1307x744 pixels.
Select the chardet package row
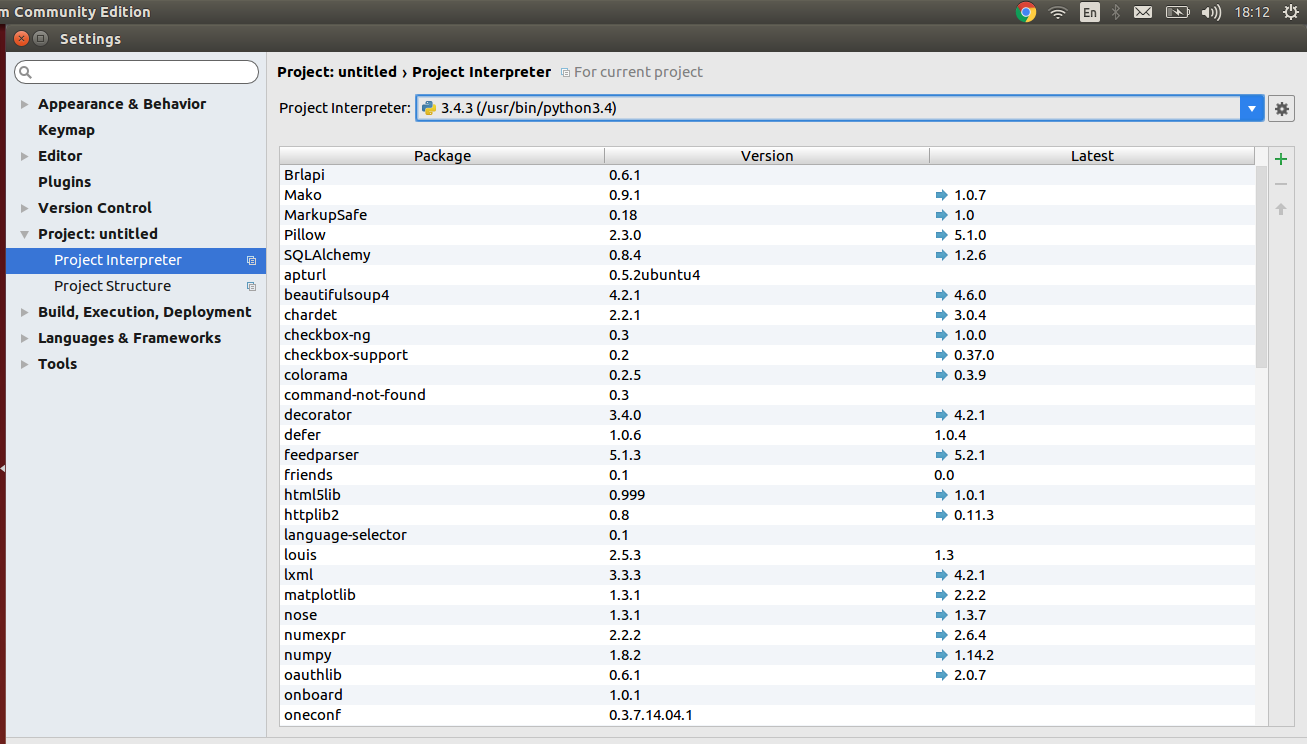coord(767,315)
